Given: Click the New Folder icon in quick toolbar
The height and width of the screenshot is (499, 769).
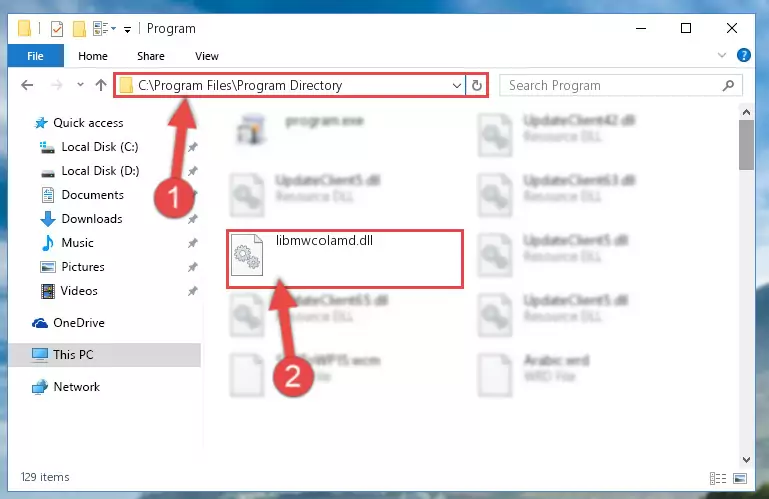Looking at the screenshot, I should (x=79, y=29).
